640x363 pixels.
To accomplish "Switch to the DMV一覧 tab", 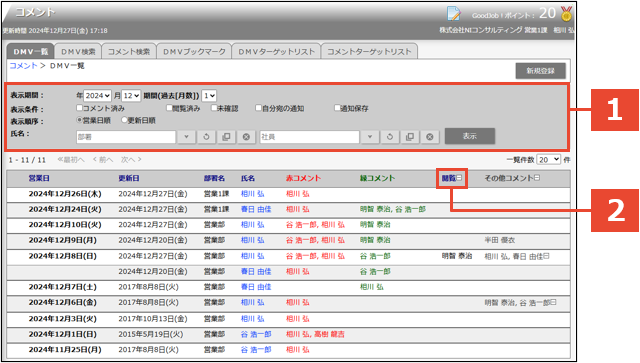I will [x=31, y=51].
